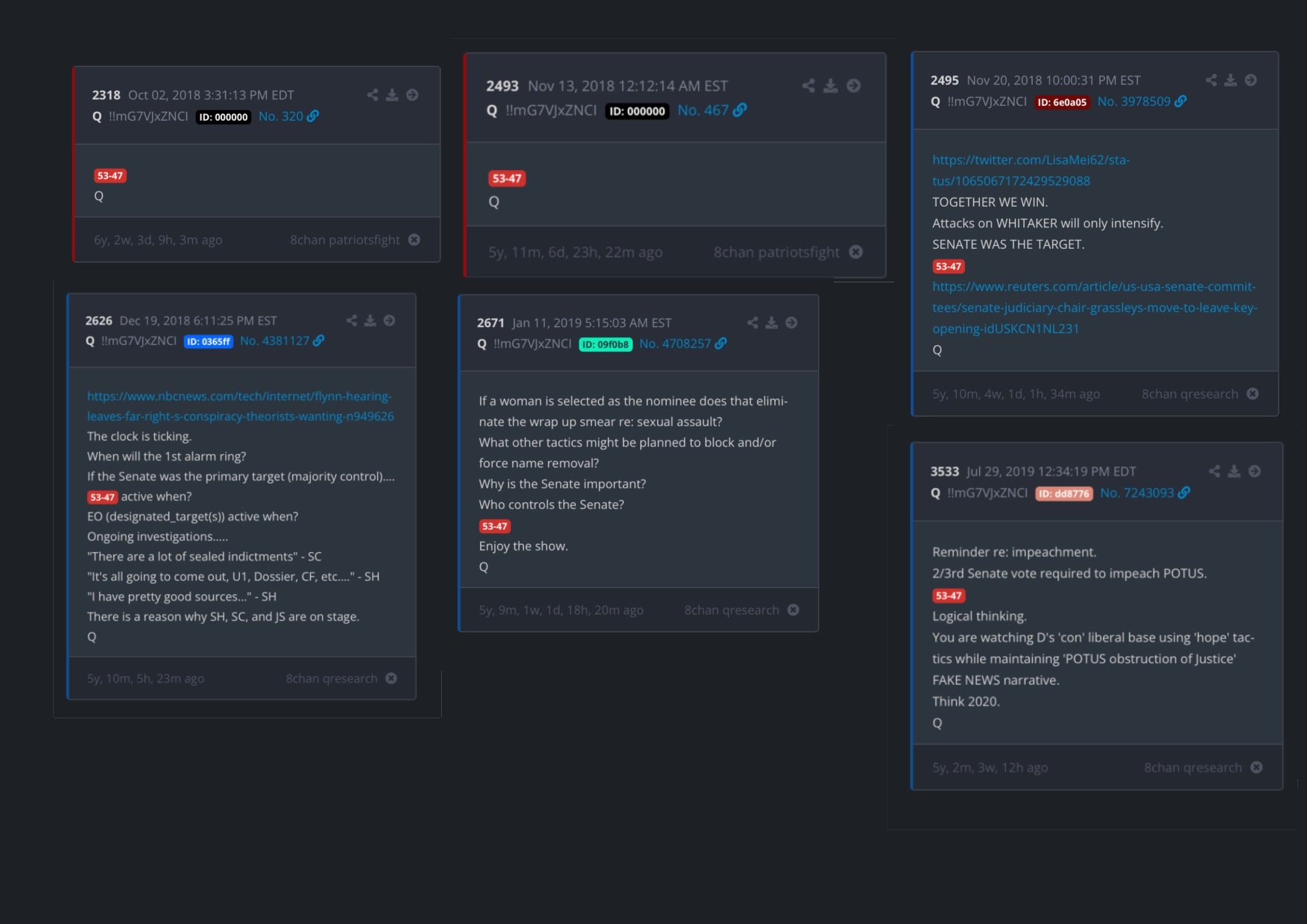The height and width of the screenshot is (924, 1307).
Task: Click timestamp 'Jan 11, 2019 5:15:03 AM EST'
Action: (592, 323)
